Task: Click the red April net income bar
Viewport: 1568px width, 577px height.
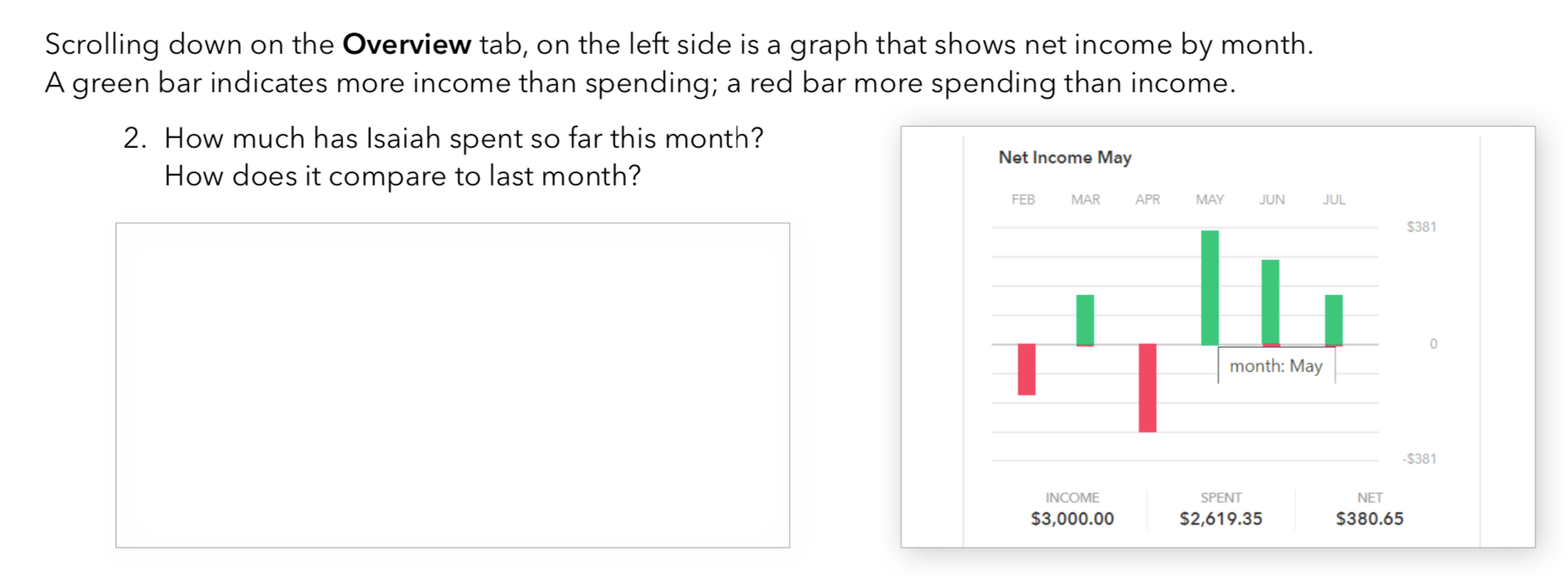Action: click(1147, 387)
